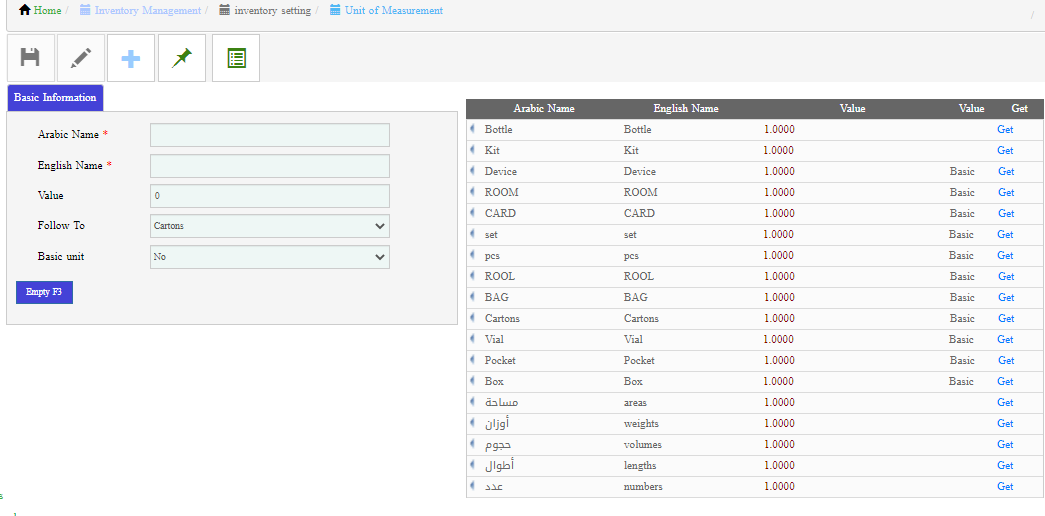Click the Home icon in breadcrumb

25,11
